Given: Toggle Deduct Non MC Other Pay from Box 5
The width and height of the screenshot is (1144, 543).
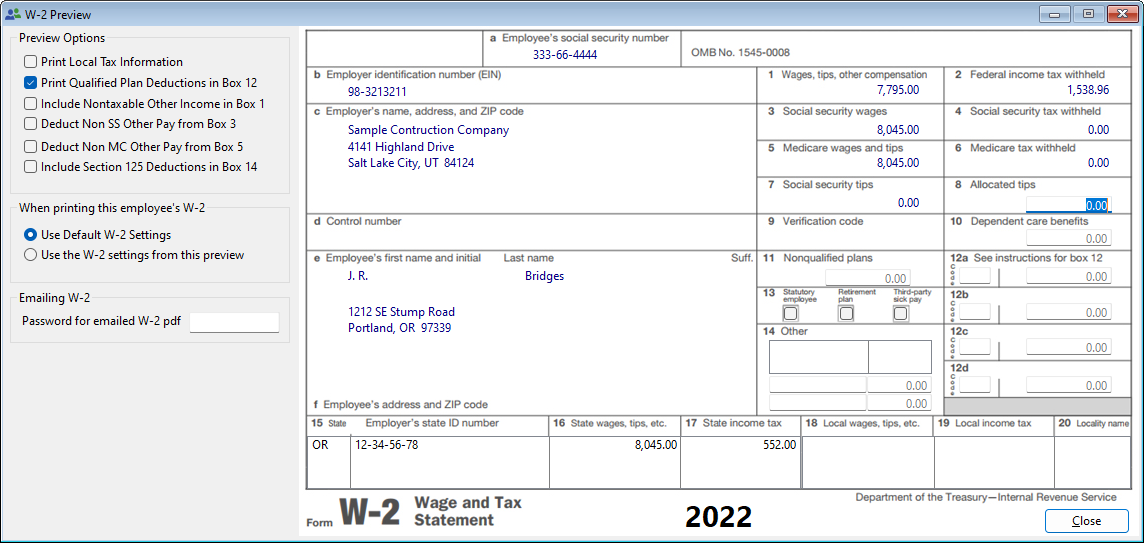Looking at the screenshot, I should 31,147.
